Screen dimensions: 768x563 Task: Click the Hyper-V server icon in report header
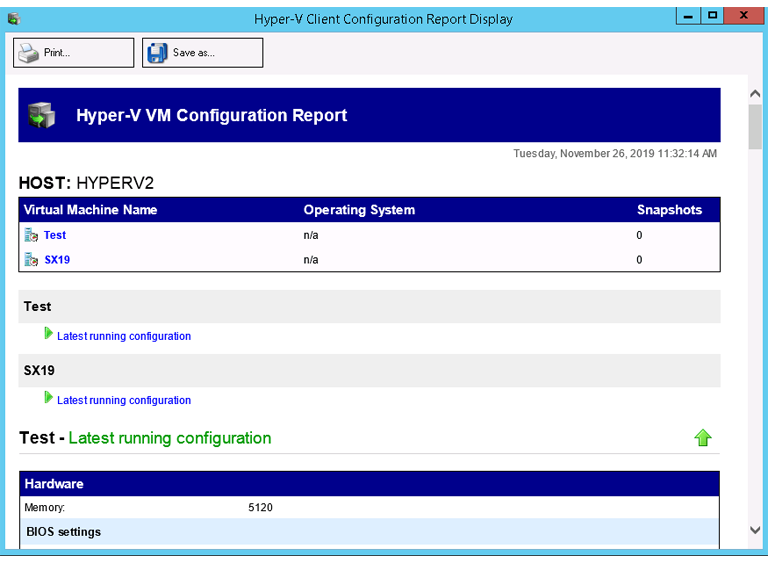pos(42,115)
